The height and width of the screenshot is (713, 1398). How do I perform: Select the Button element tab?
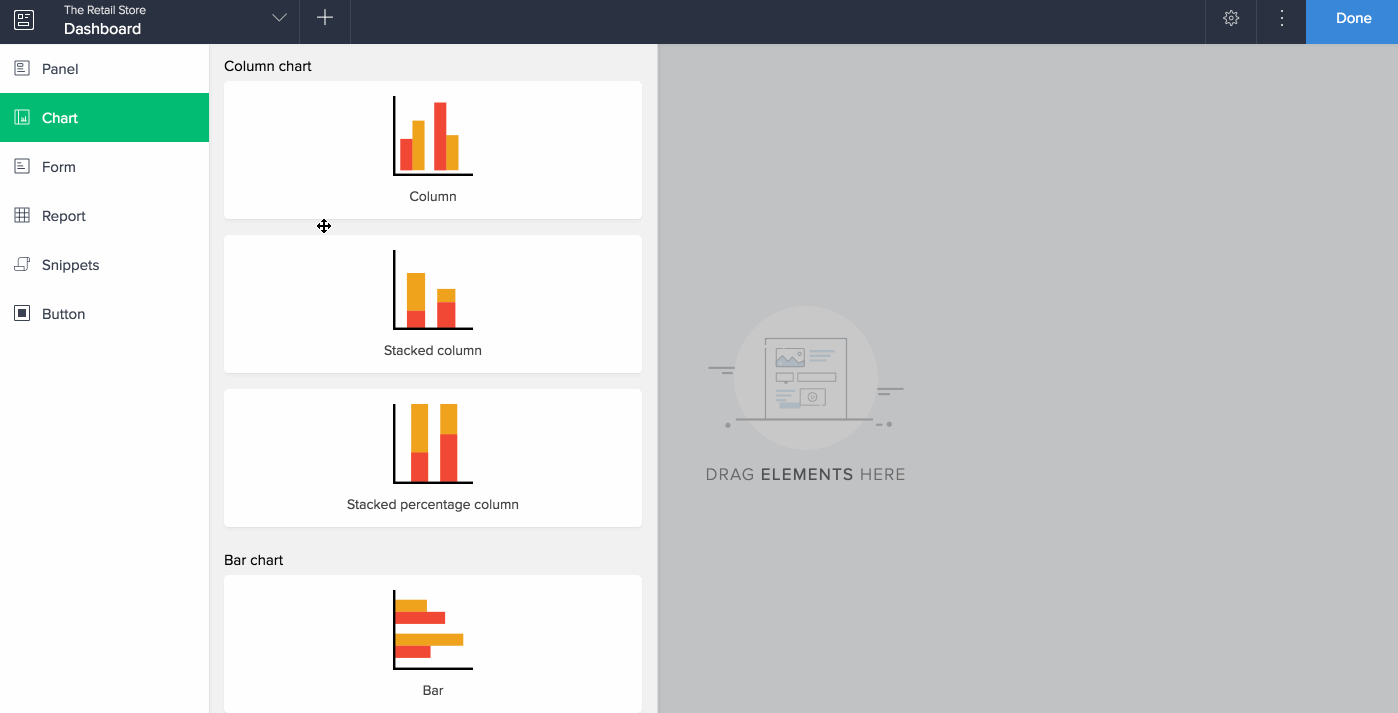pyautogui.click(x=104, y=314)
